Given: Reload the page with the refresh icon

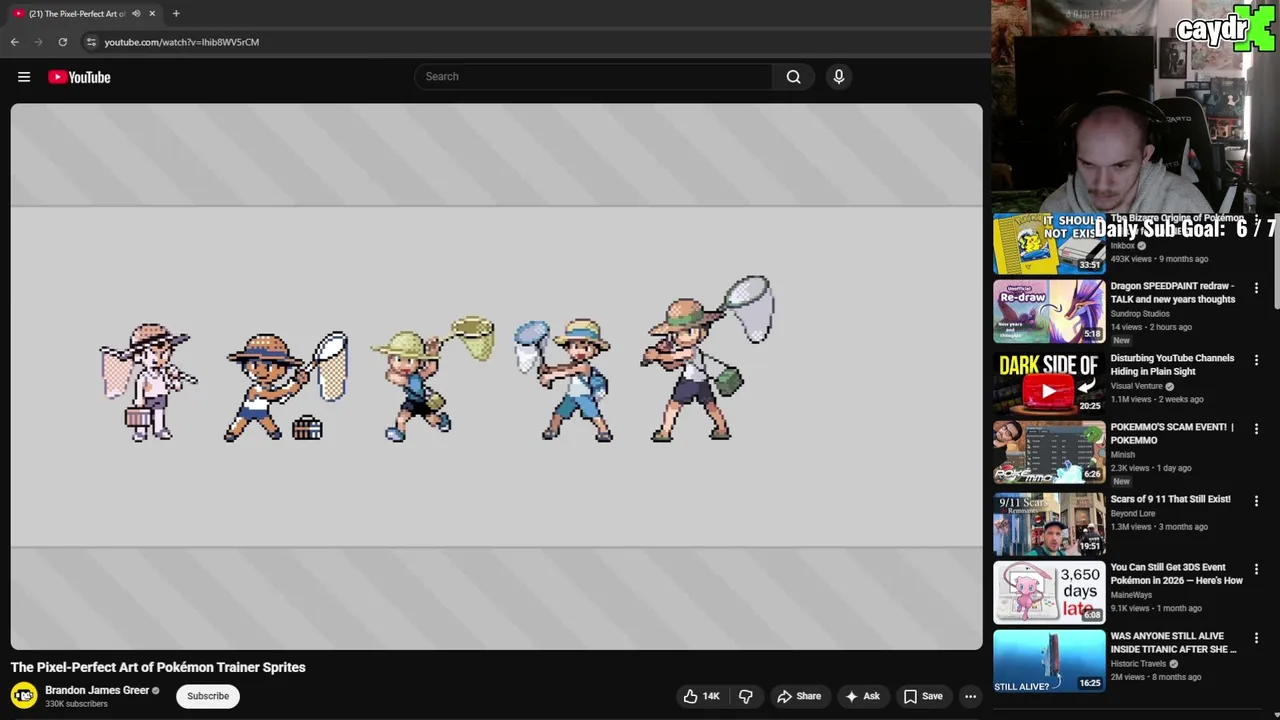Looking at the screenshot, I should pos(62,42).
